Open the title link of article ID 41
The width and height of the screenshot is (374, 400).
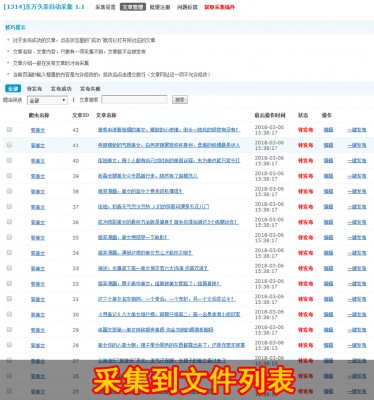coord(169,145)
